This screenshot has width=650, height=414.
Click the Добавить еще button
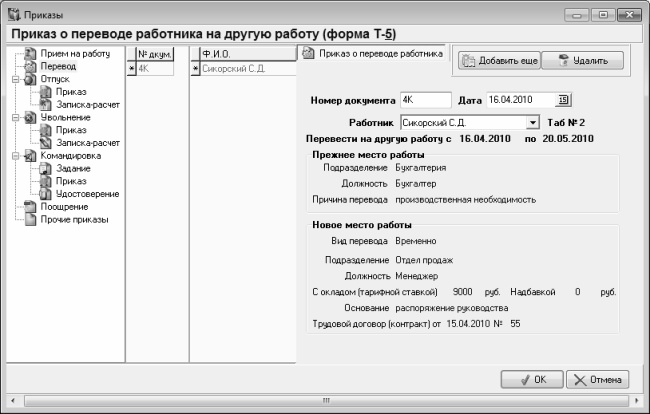pyautogui.click(x=500, y=61)
